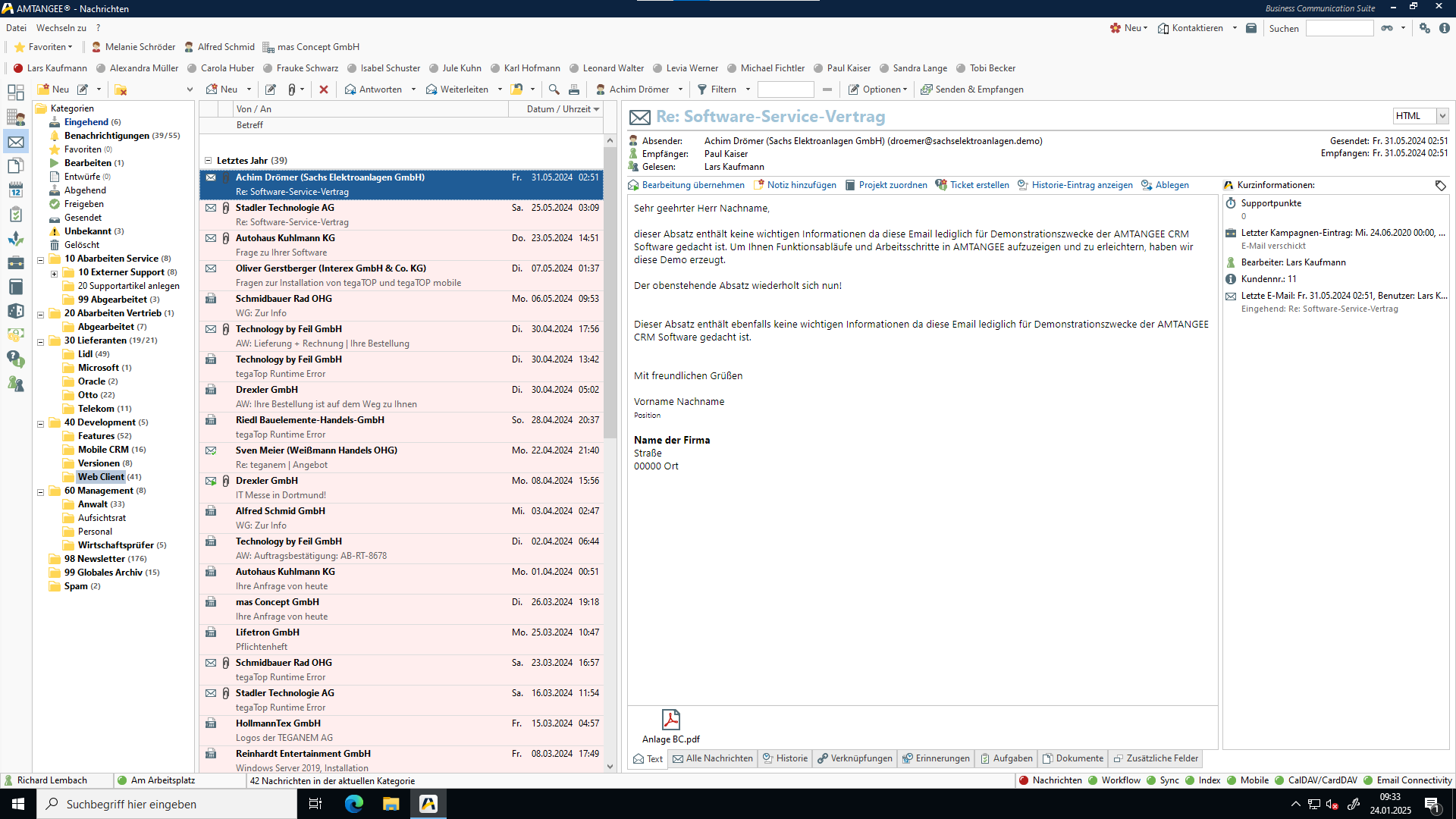Open the HTML format dropdown
1456x819 pixels.
pyautogui.click(x=1442, y=116)
